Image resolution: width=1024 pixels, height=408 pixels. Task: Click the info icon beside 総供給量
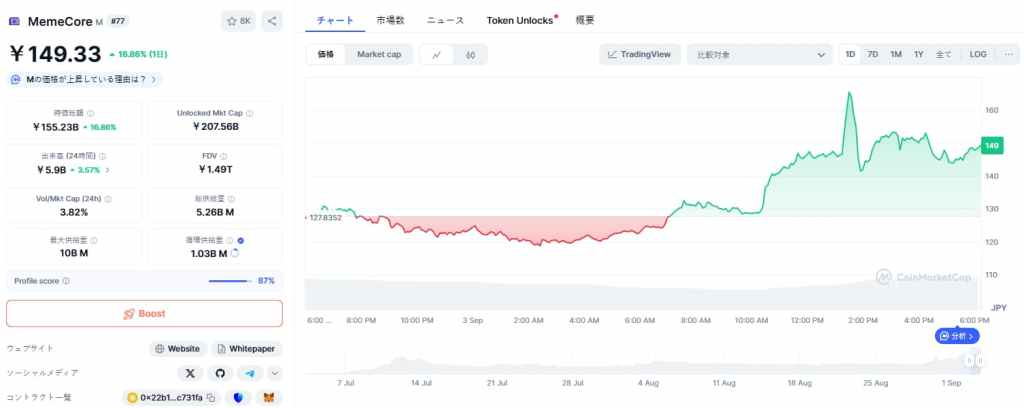pyautogui.click(x=231, y=198)
